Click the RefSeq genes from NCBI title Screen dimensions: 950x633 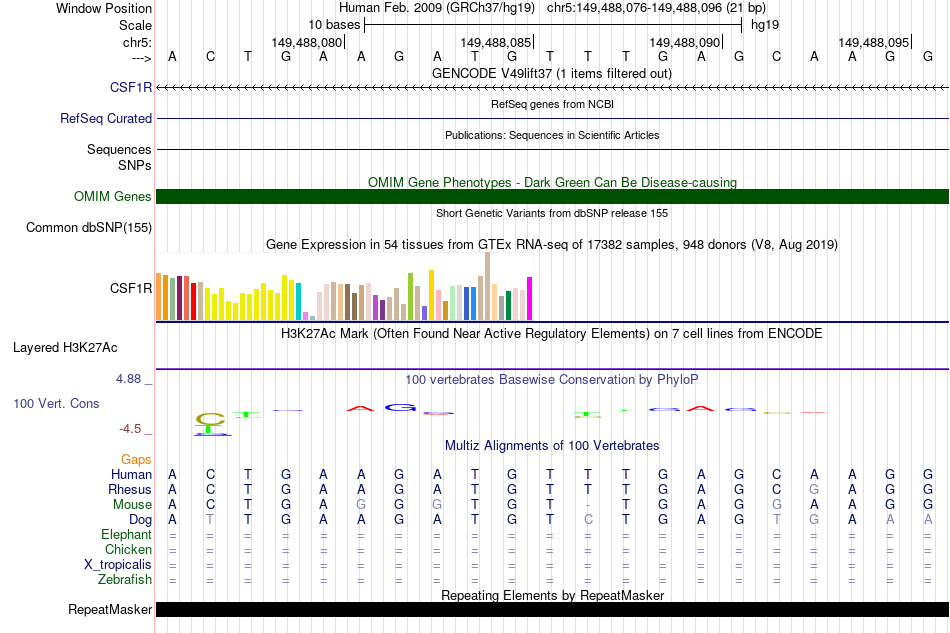click(552, 104)
